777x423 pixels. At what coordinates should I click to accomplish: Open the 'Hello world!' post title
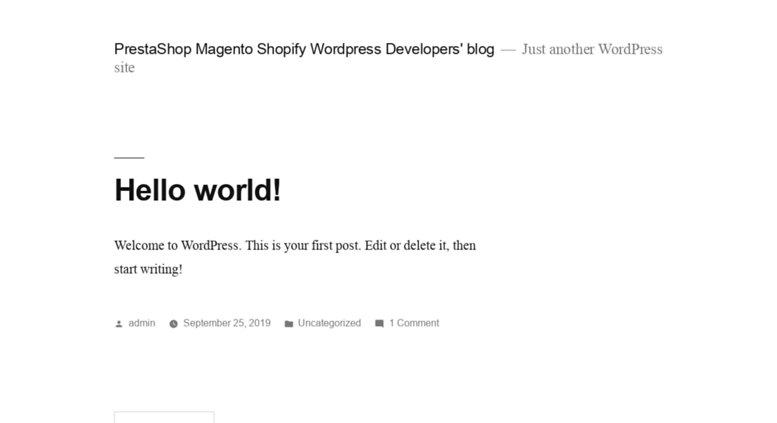[198, 190]
